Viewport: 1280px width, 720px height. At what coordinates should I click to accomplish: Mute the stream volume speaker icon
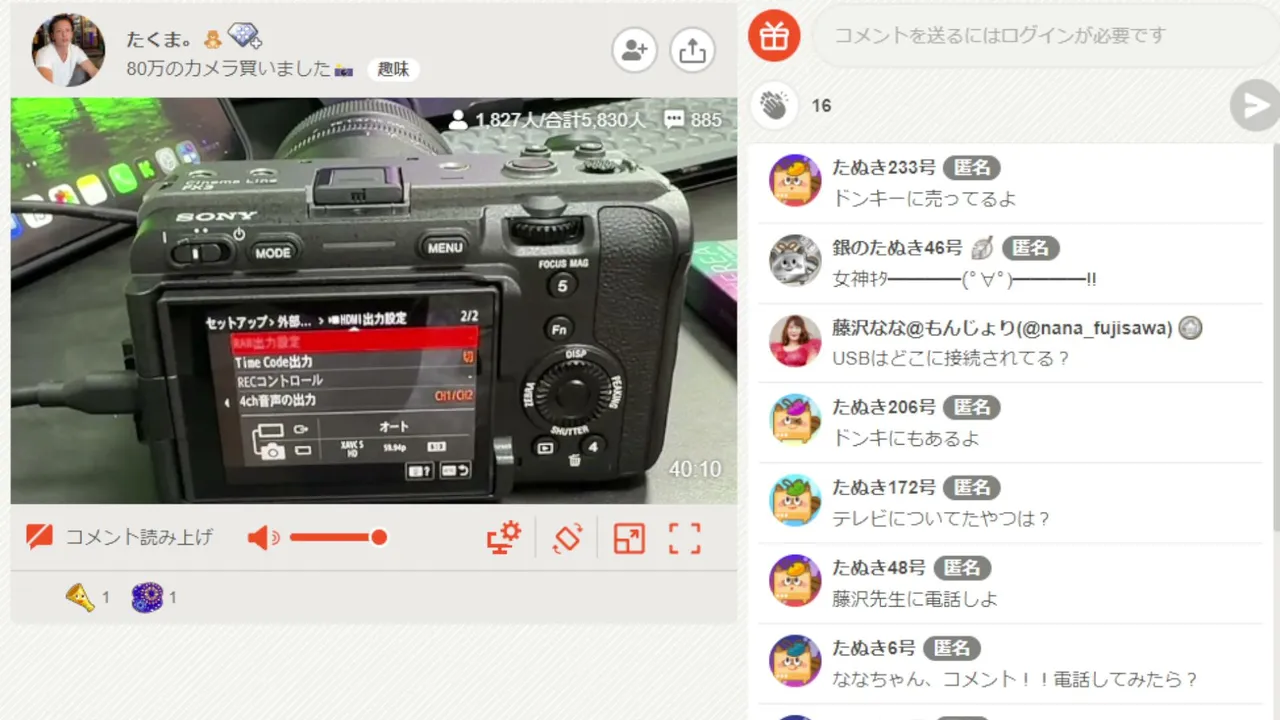(263, 538)
